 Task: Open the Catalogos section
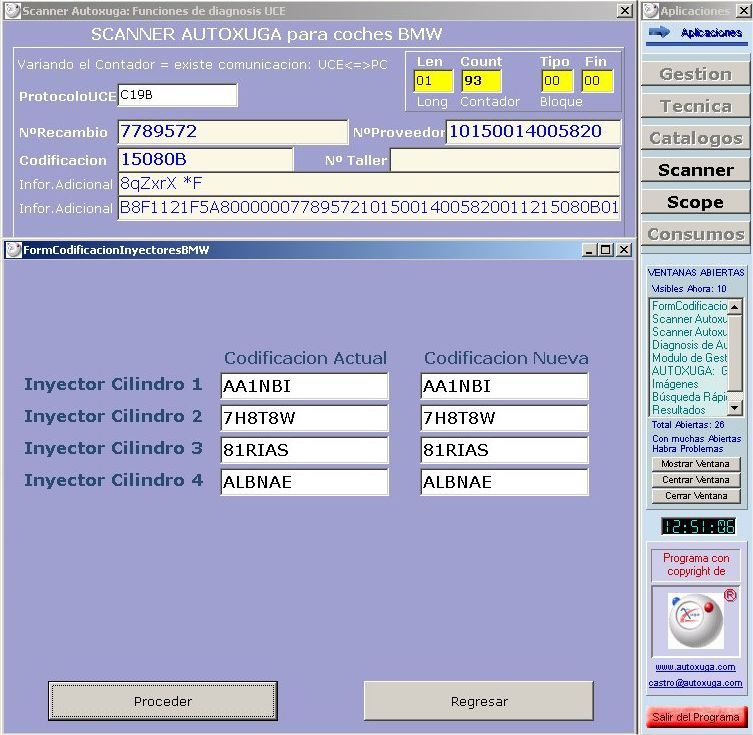[x=695, y=138]
